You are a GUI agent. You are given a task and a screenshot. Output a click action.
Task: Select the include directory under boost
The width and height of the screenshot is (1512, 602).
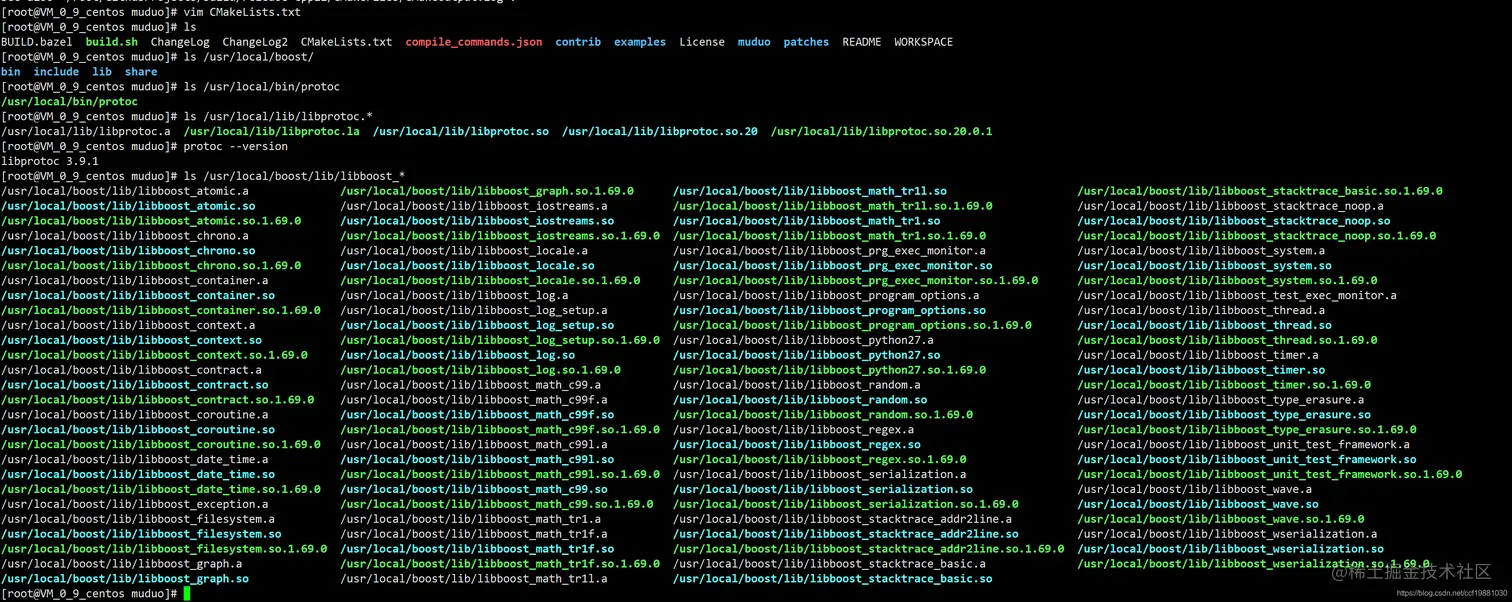[x=56, y=72]
